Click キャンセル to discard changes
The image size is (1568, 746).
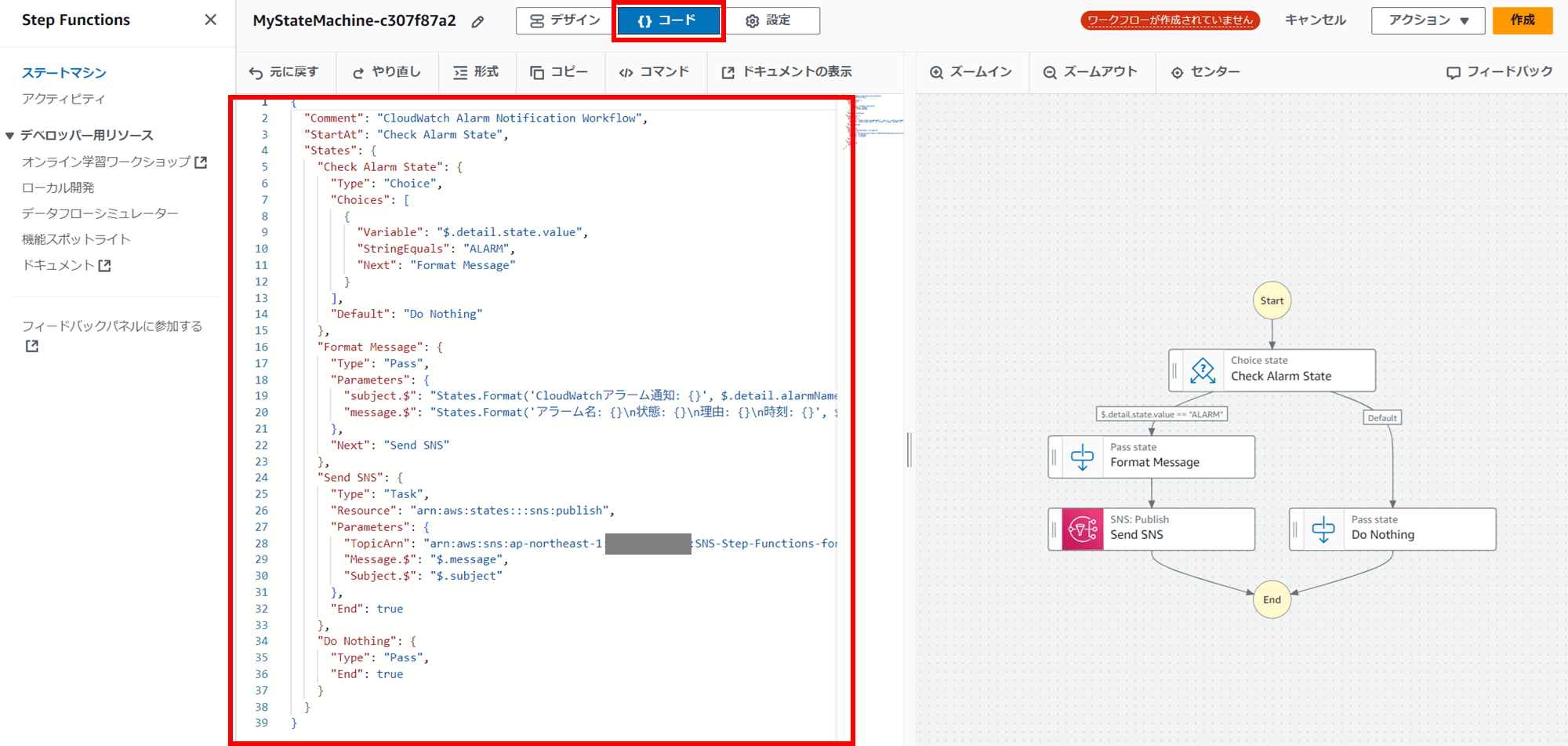point(1315,20)
